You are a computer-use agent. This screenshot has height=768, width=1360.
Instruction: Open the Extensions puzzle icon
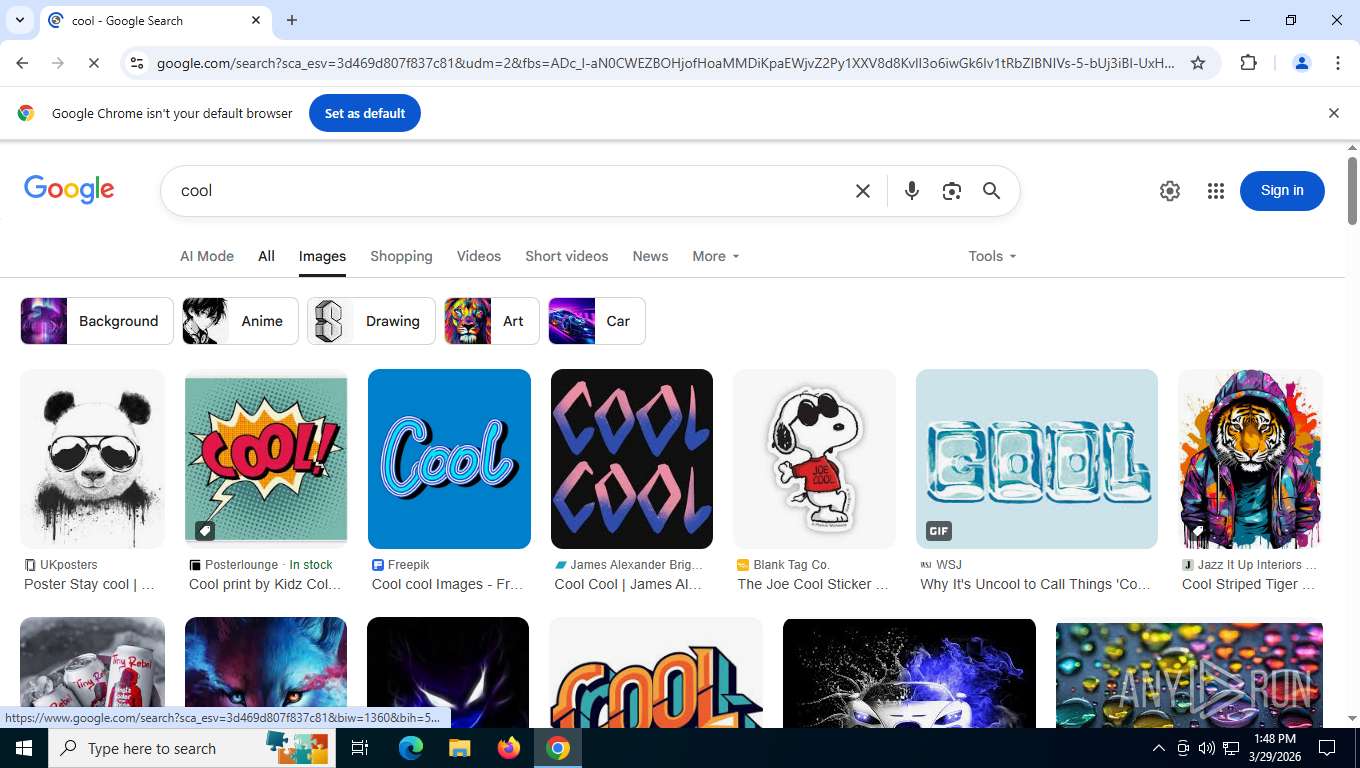coord(1248,63)
